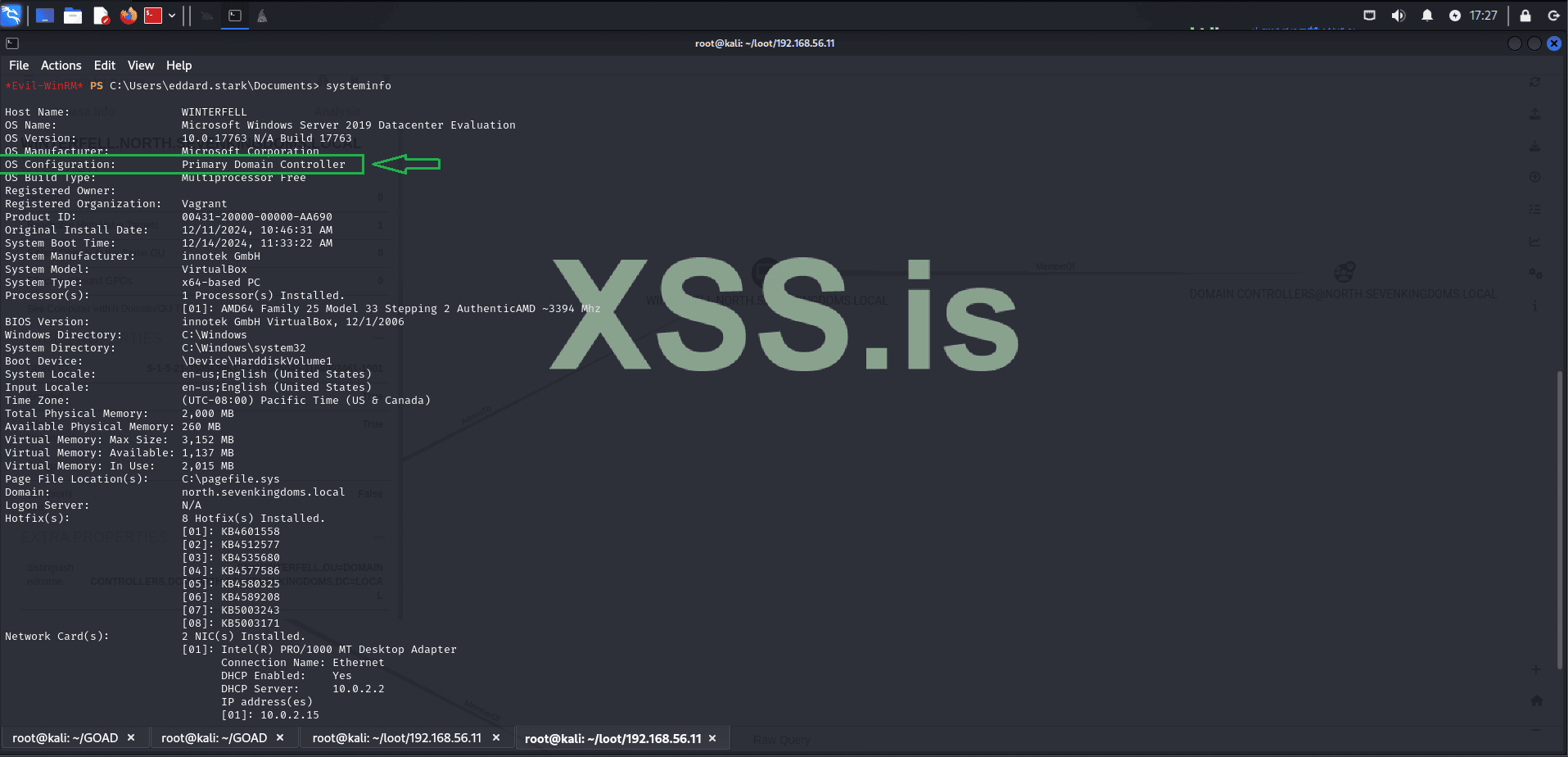Screen dimensions: 1568x757
Task: Lock the screen with the padlock icon
Action: pyautogui.click(x=1525, y=16)
